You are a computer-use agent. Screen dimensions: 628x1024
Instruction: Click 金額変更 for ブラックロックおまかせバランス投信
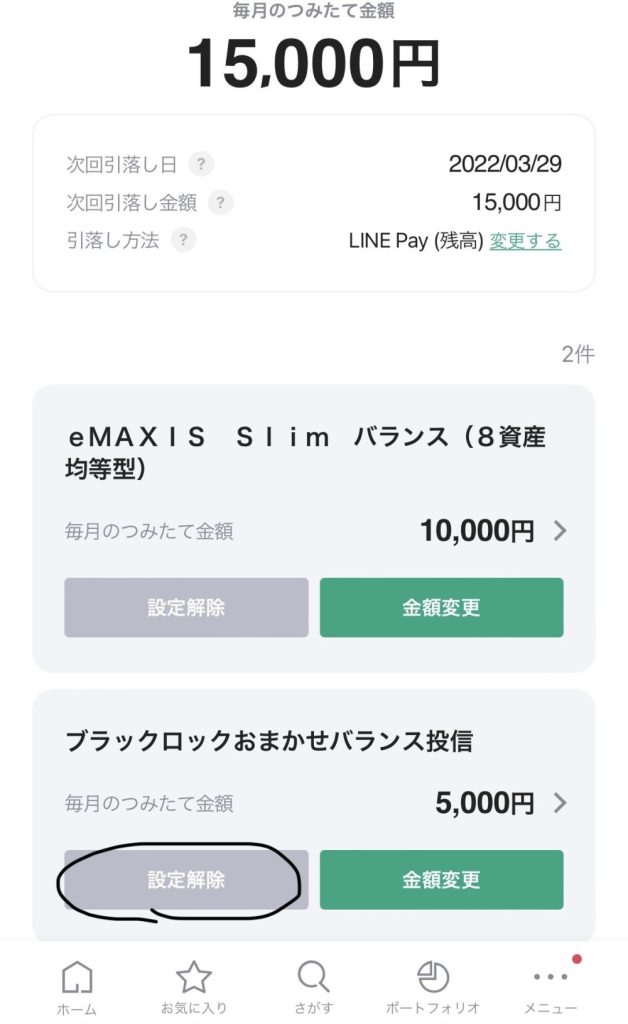tap(441, 880)
